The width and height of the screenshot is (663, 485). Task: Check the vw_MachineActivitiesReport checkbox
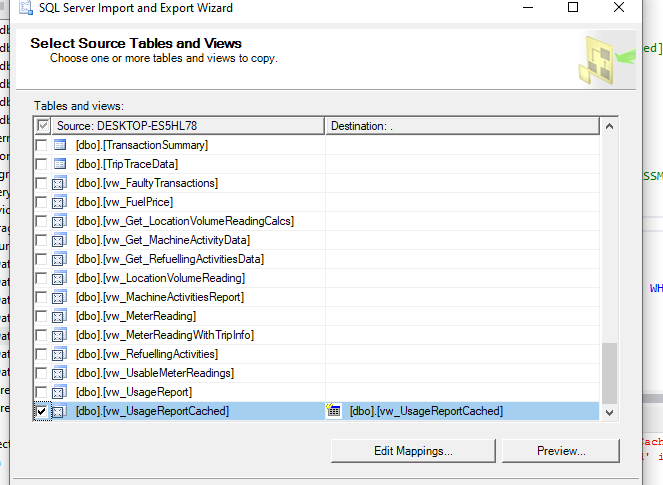tap(41, 298)
